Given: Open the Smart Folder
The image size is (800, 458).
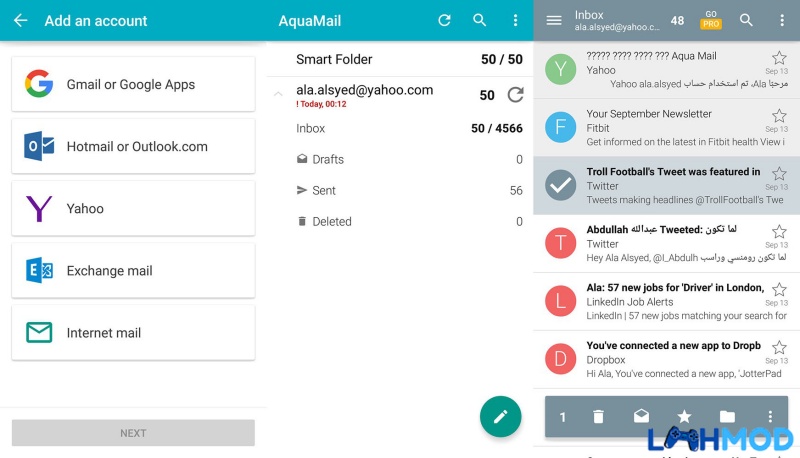Looking at the screenshot, I should pos(400,59).
